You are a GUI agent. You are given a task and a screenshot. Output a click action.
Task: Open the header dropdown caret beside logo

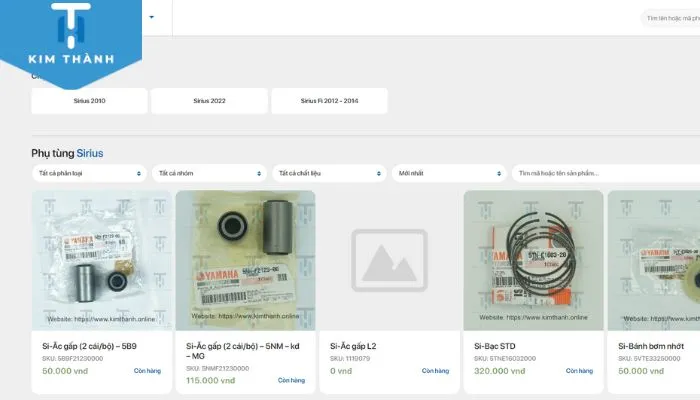tap(152, 17)
